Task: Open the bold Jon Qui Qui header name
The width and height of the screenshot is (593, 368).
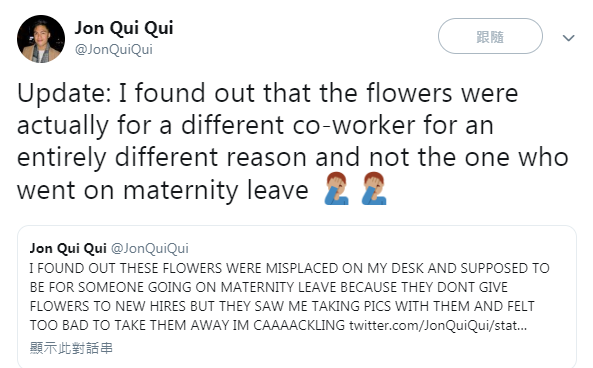Action: click(x=124, y=28)
